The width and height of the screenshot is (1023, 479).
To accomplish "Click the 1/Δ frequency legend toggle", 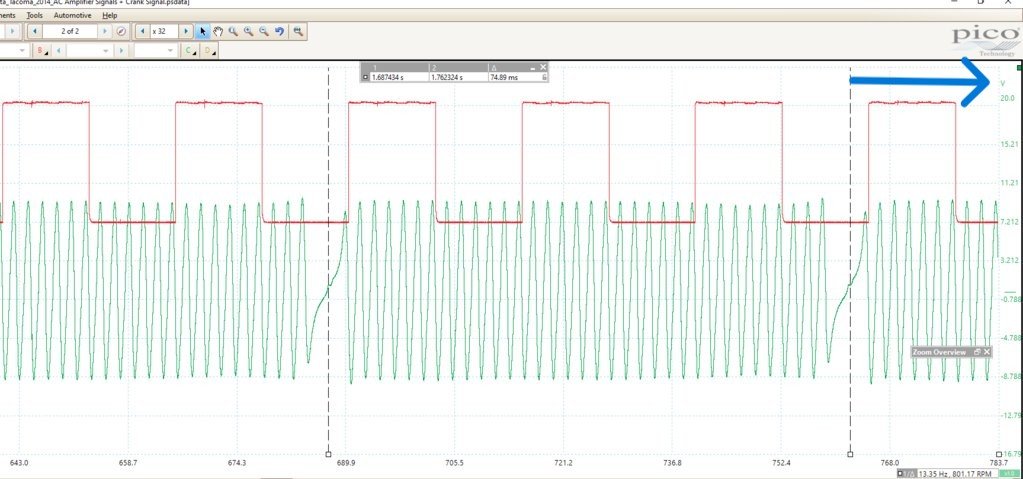I will click(x=907, y=474).
